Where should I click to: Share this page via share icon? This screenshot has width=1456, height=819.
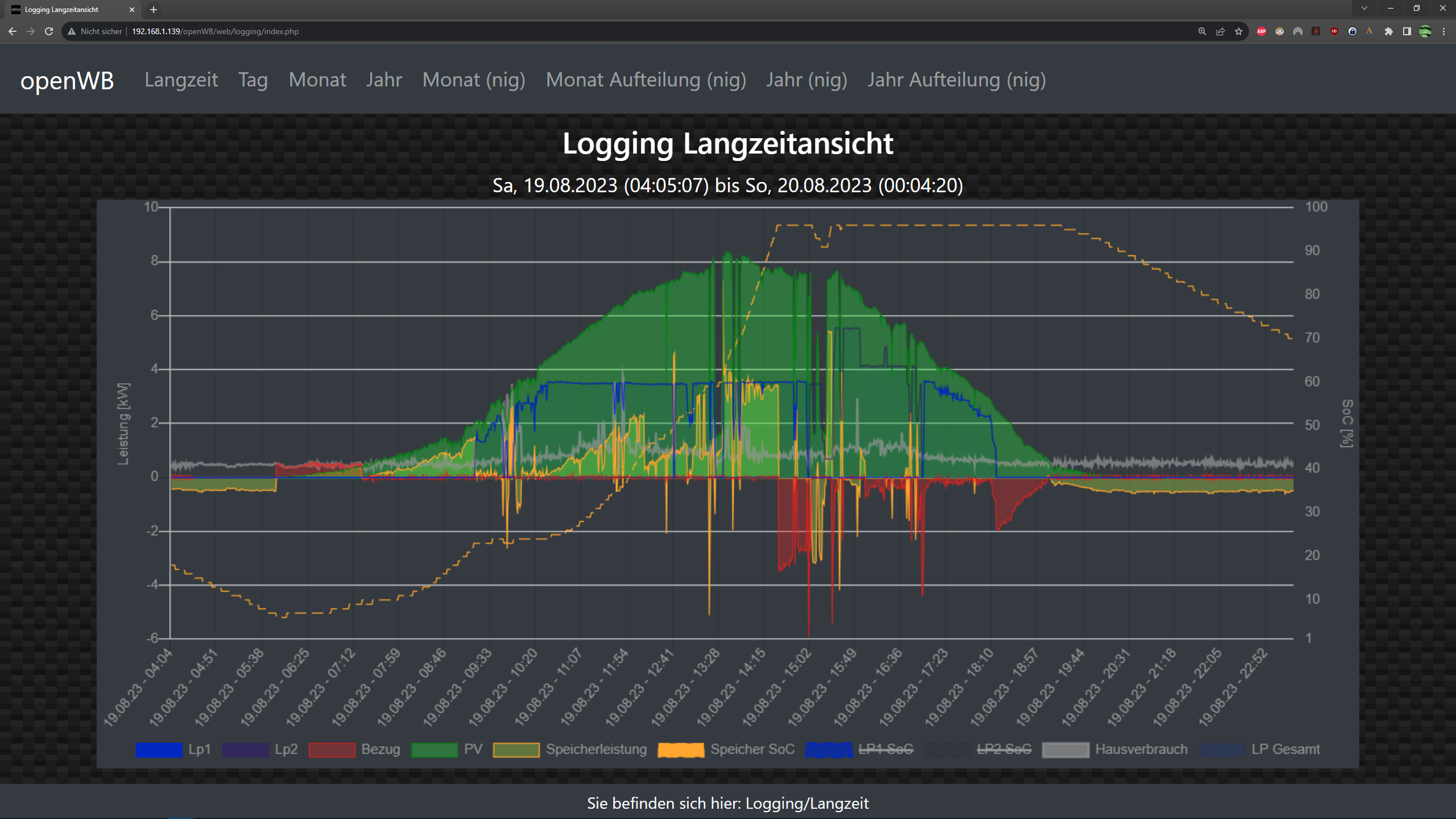[1220, 31]
